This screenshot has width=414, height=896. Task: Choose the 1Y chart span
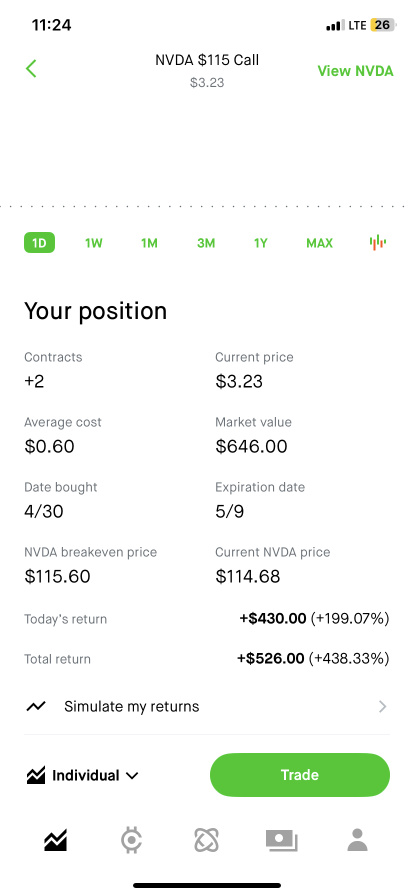pos(261,243)
